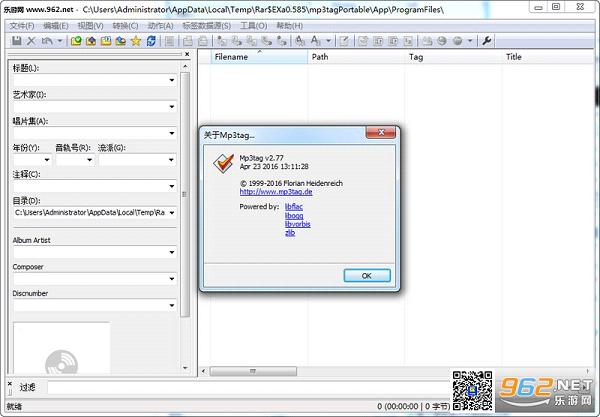600x417 pixels.
Task: Open Favorites with the yellow star icon
Action: [x=136, y=41]
